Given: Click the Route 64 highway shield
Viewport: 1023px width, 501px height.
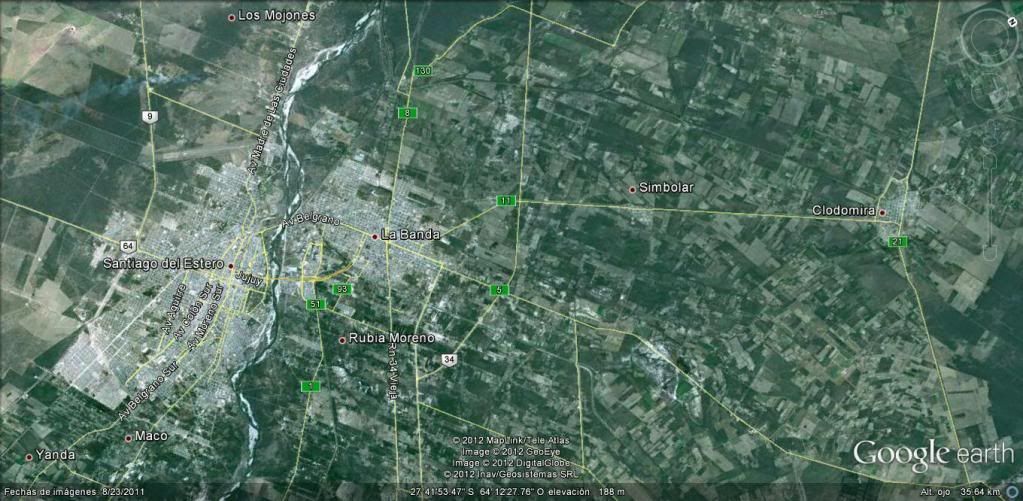Looking at the screenshot, I should pyautogui.click(x=128, y=246).
